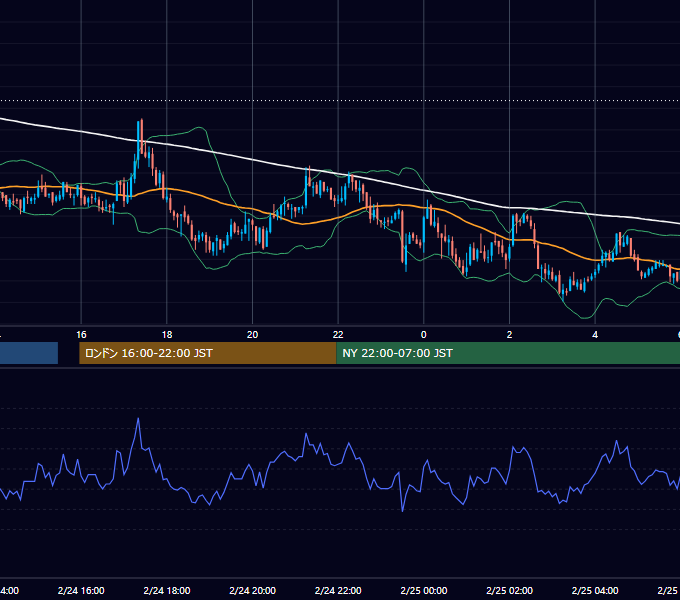Click the NY 22:00-07:00 JST session bar
Screen dimensions: 680x600
coord(508,353)
